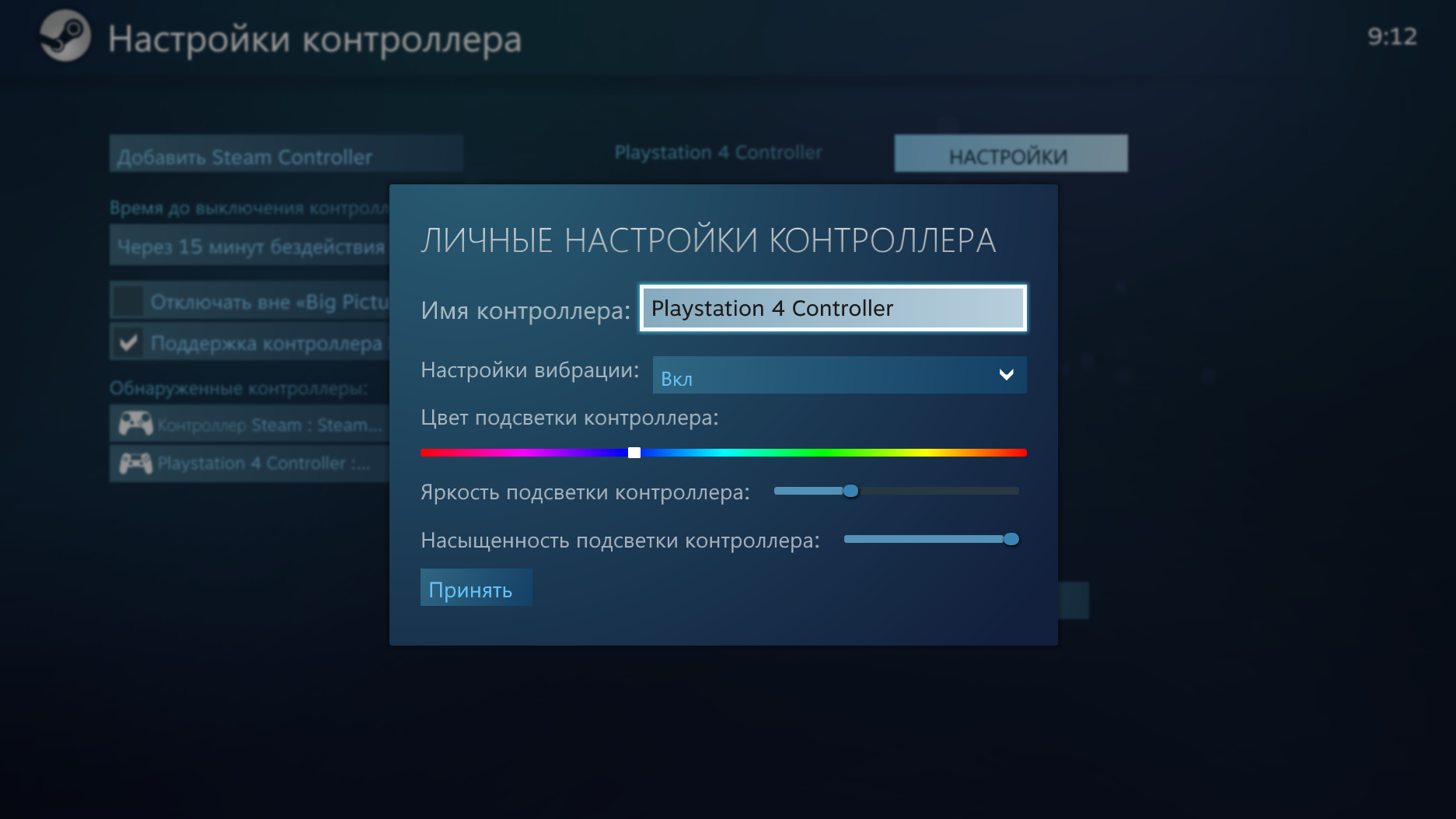The height and width of the screenshot is (819, 1456).
Task: Click the ЛИЧНЫЕ НАСТРОЙКИ КОНТРОЛЛЕРА heading
Action: coord(708,240)
